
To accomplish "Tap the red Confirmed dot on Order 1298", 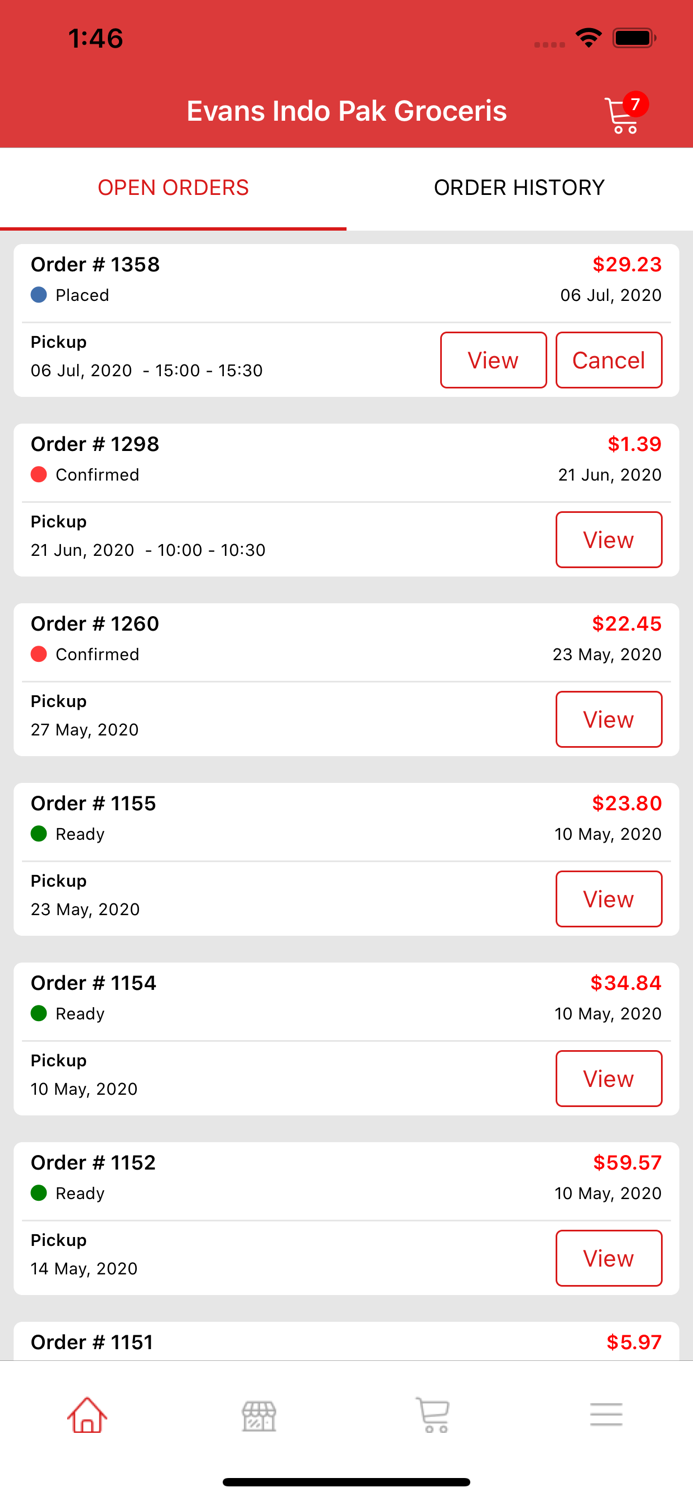I will tap(39, 475).
